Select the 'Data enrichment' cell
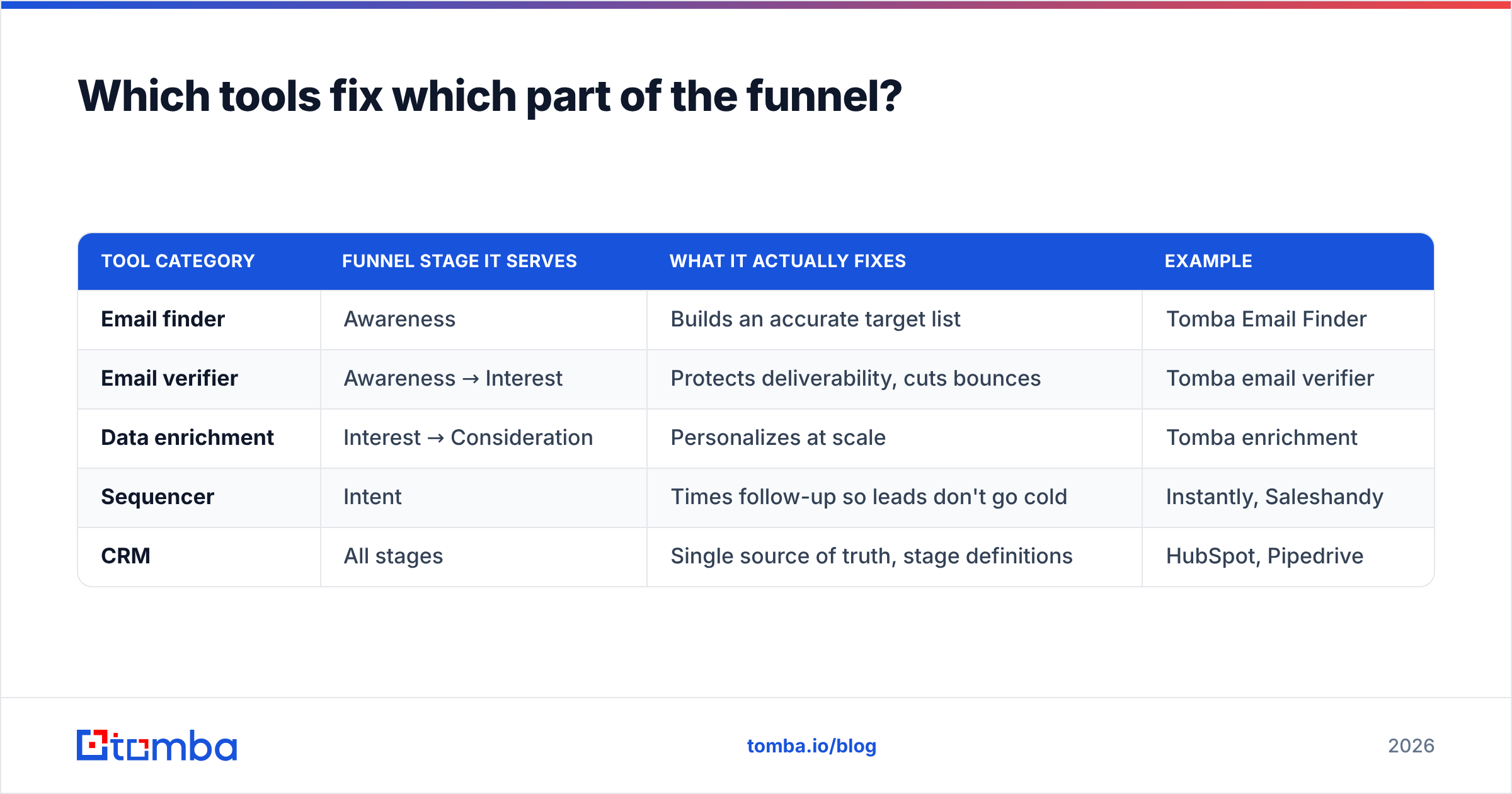1512x794 pixels. click(199, 438)
